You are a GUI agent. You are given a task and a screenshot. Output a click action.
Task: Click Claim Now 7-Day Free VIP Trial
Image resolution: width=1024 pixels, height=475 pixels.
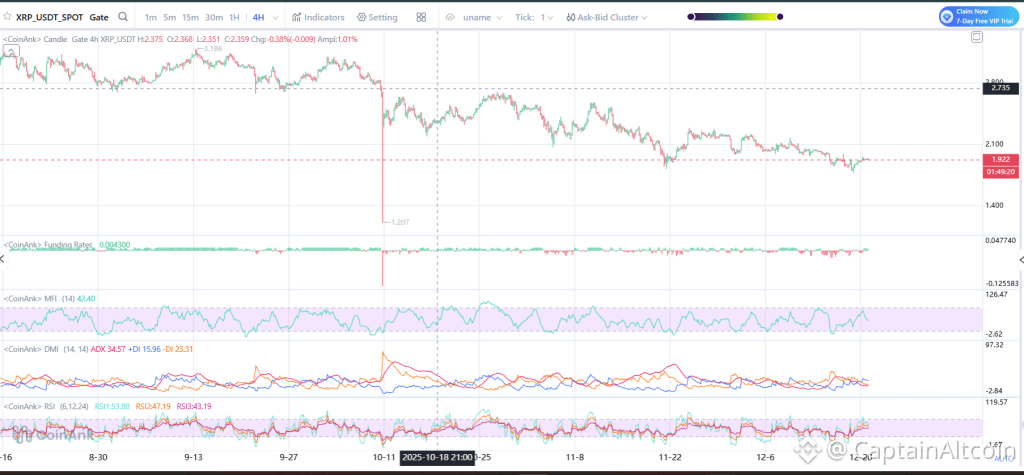tap(978, 17)
